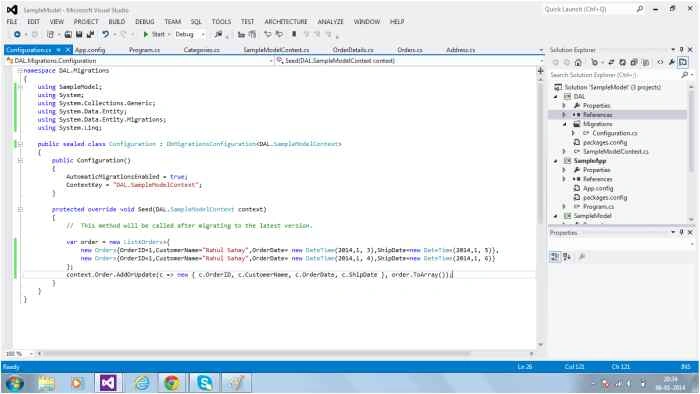Open the BUILD menu
The image size is (700, 394).
click(x=117, y=21)
